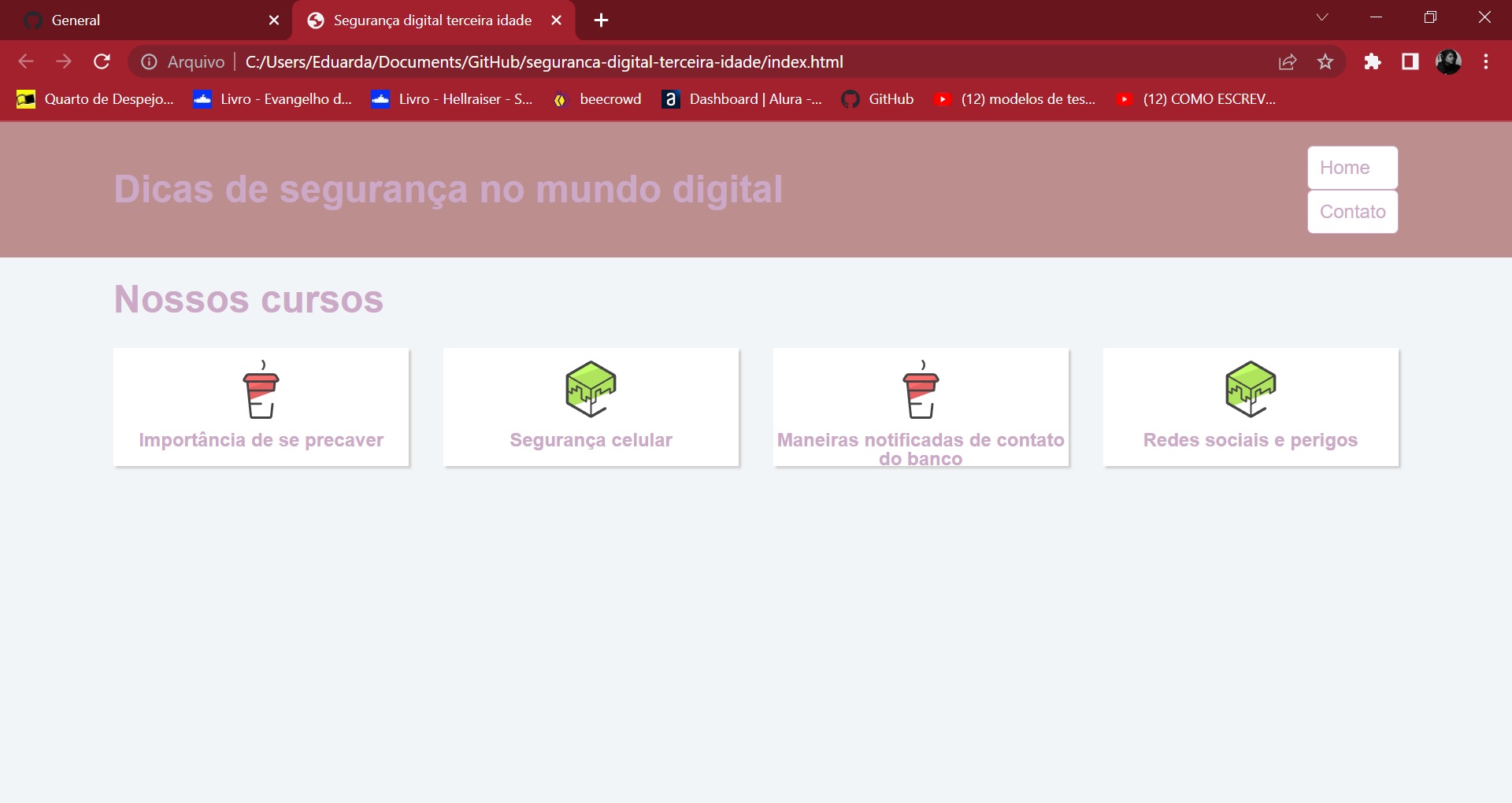This screenshot has width=1512, height=803.
Task: Click the share icon in the address bar
Action: point(1288,61)
